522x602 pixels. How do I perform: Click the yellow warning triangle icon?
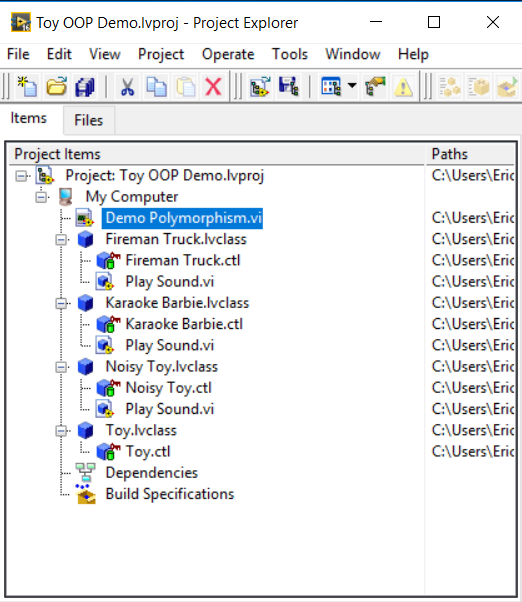coord(403,86)
